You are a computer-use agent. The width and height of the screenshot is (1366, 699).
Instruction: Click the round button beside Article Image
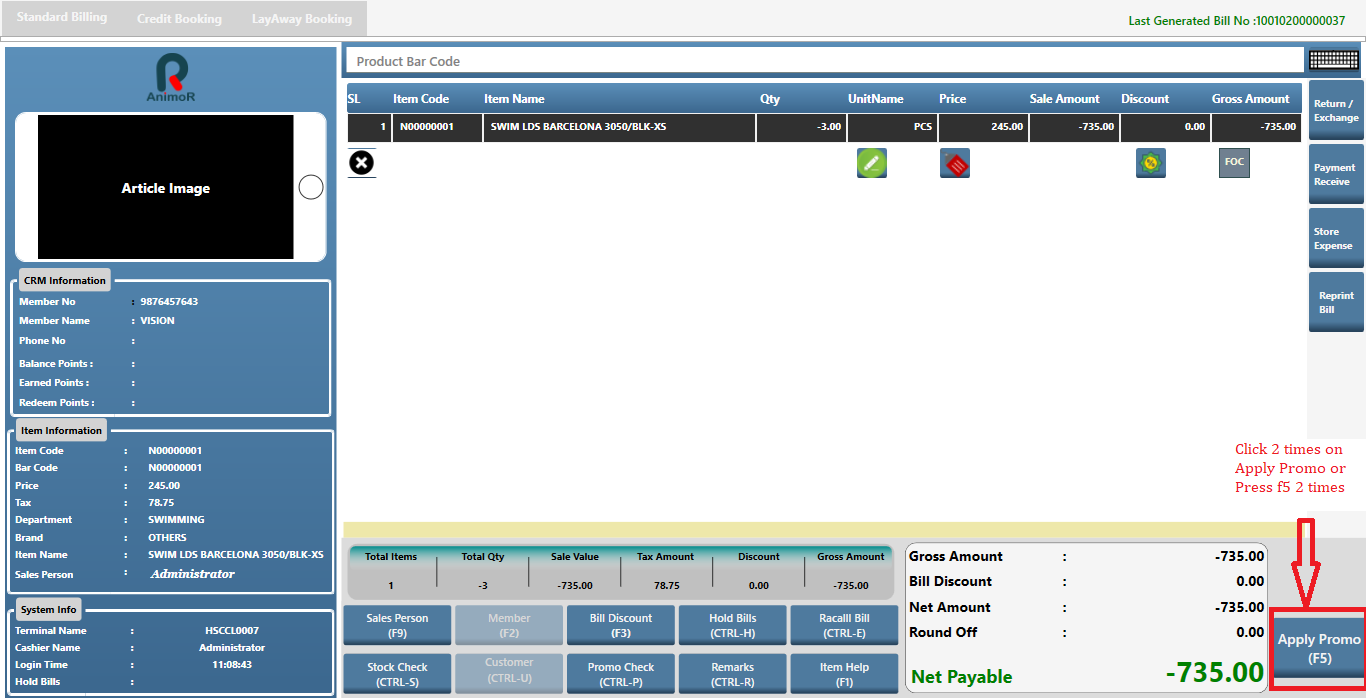click(x=311, y=187)
